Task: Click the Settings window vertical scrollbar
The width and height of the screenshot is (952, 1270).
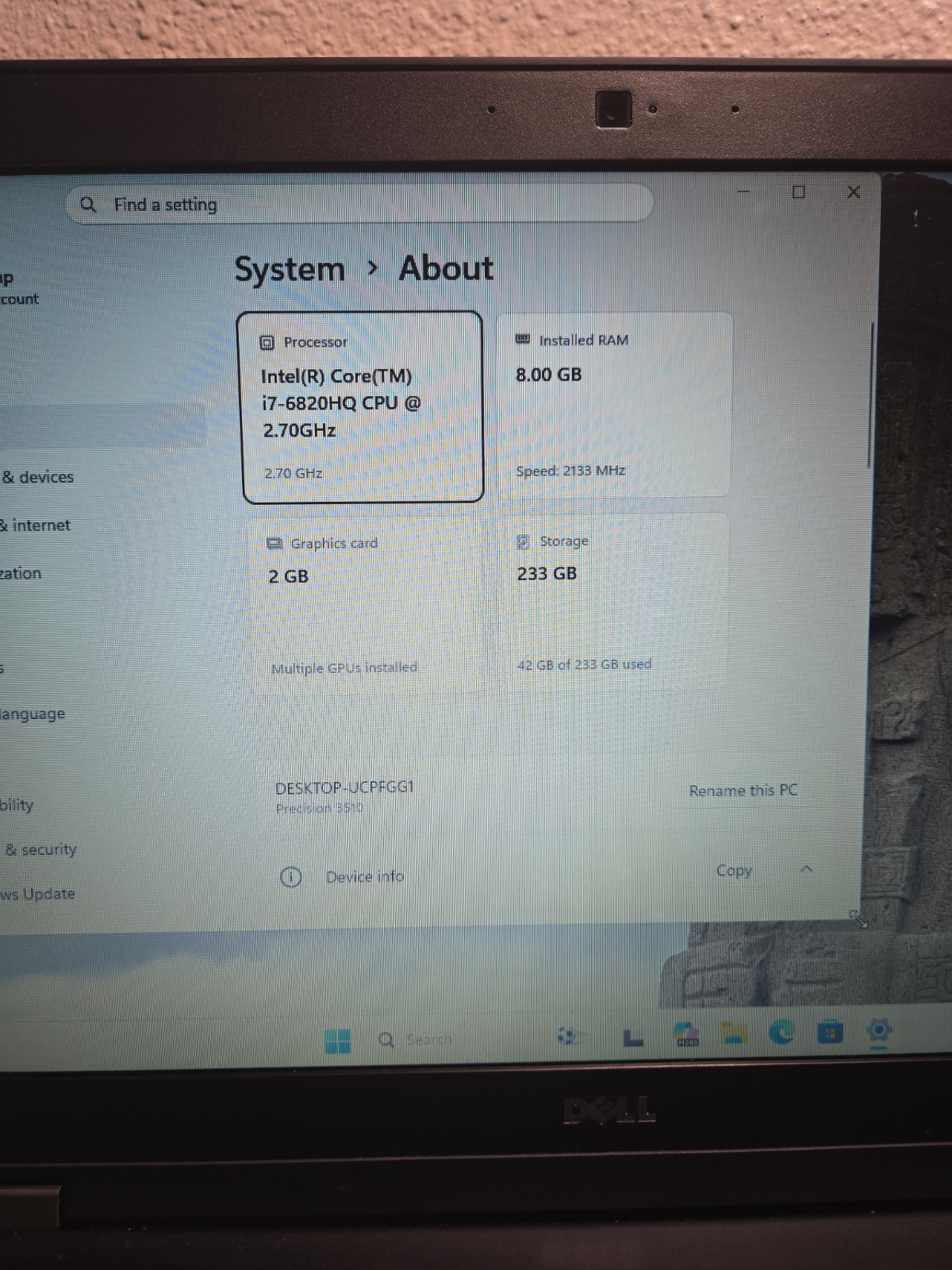Action: [x=870, y=394]
